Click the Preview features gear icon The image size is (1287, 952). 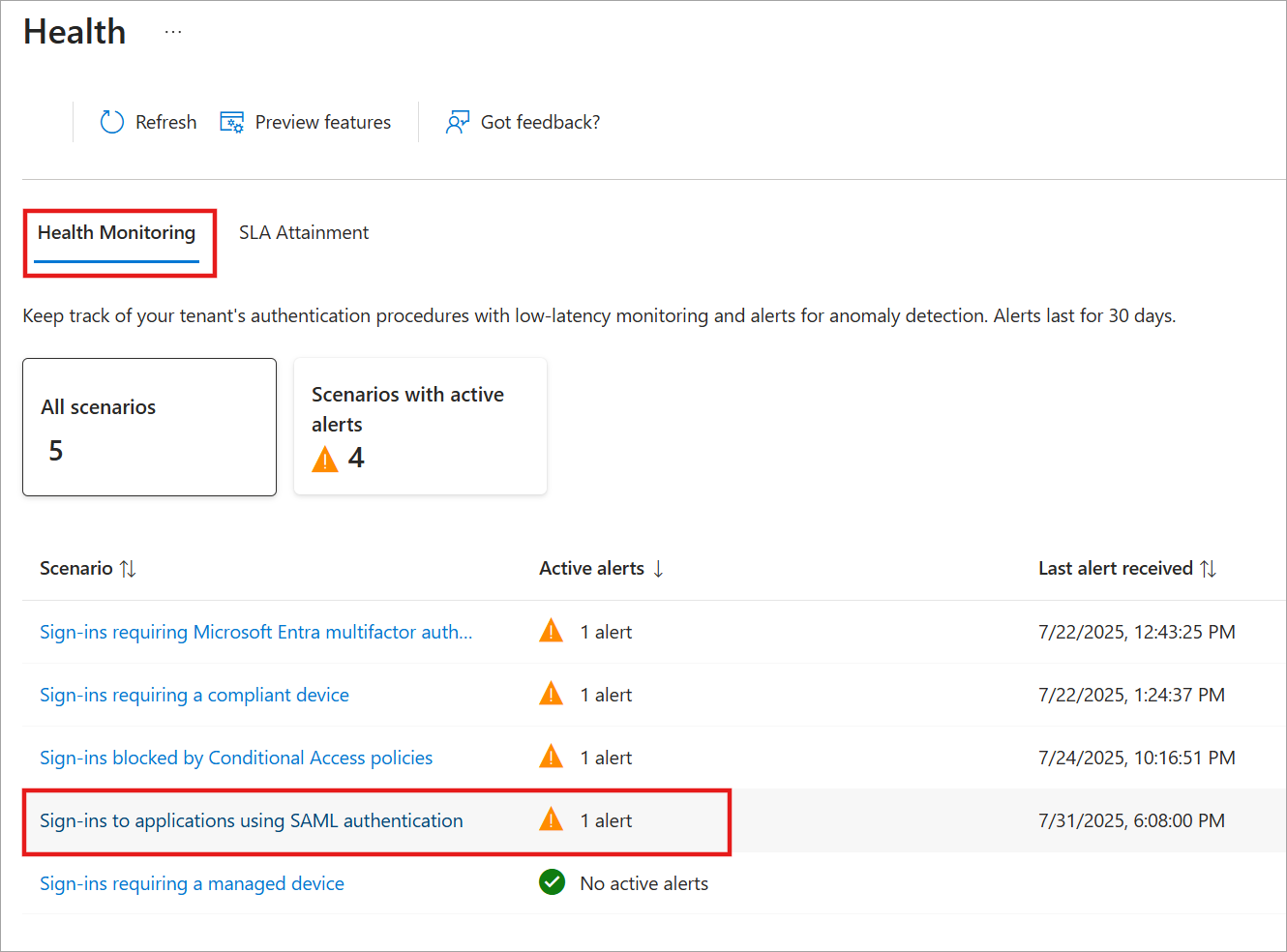(x=231, y=123)
